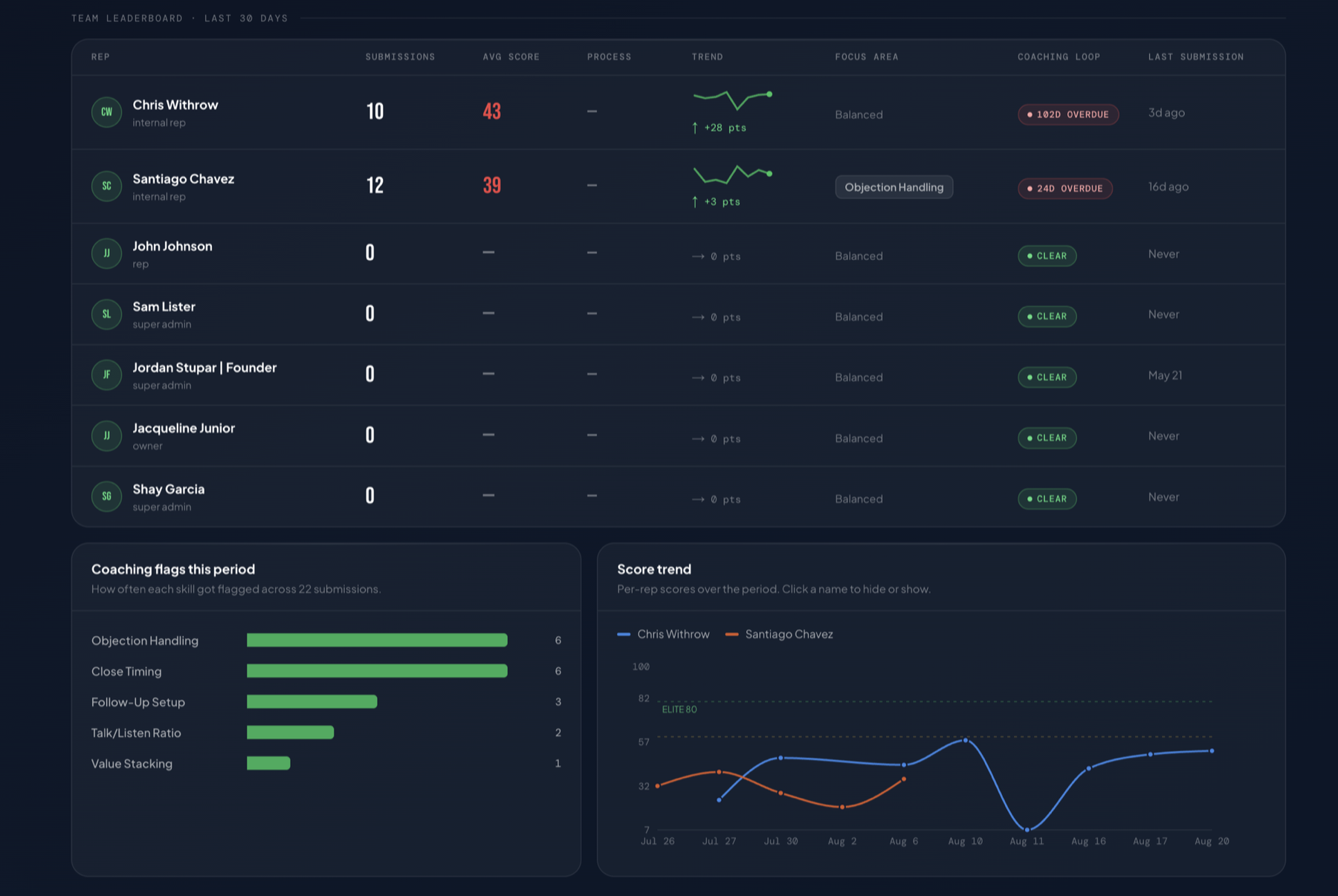Click Chris Withrow's avg score 43
This screenshot has width=1338, height=896.
tap(492, 111)
